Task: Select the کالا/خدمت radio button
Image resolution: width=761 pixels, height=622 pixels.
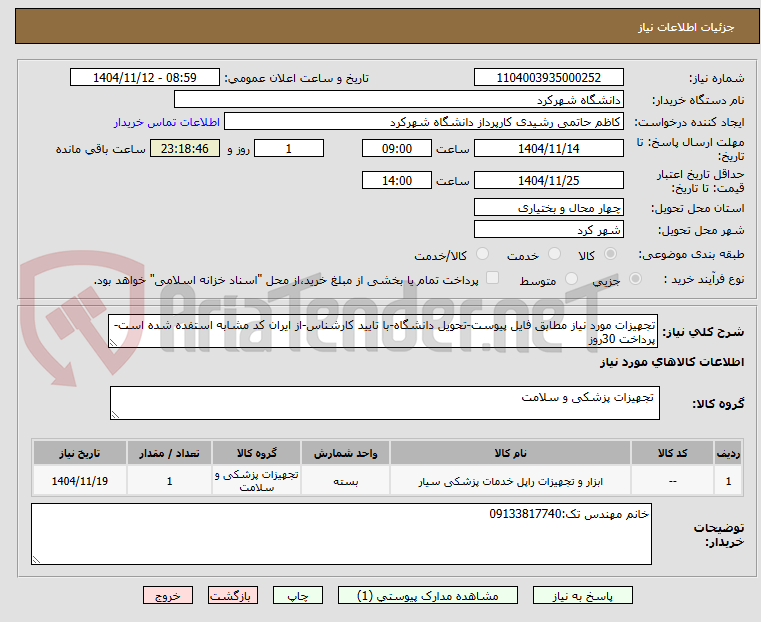Action: (x=482, y=254)
